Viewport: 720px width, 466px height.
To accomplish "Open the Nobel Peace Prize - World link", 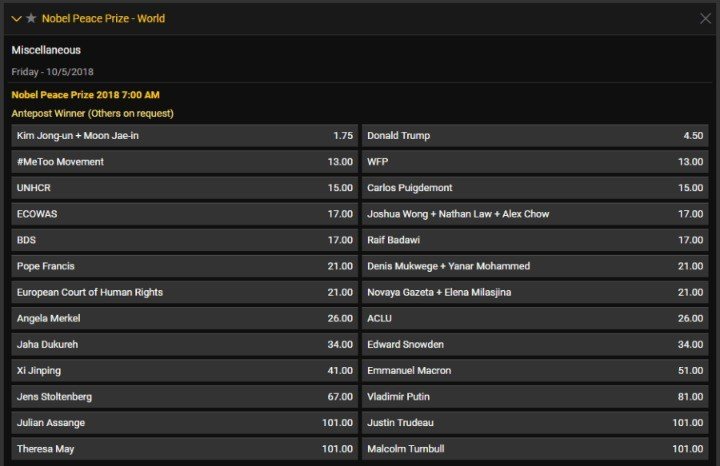I will pos(103,18).
